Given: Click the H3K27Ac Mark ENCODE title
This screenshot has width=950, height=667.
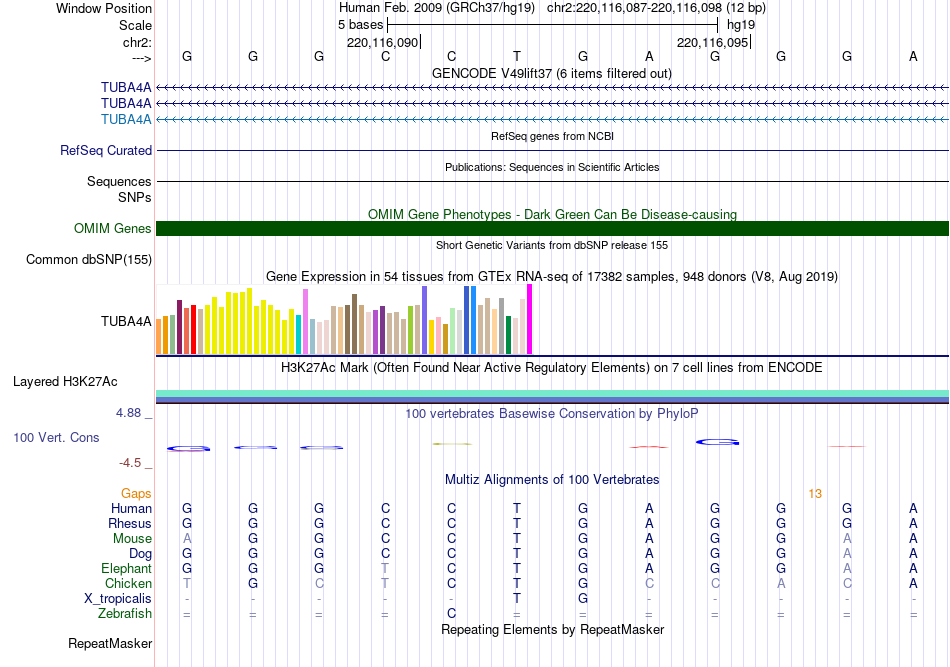Looking at the screenshot, I should point(552,368).
